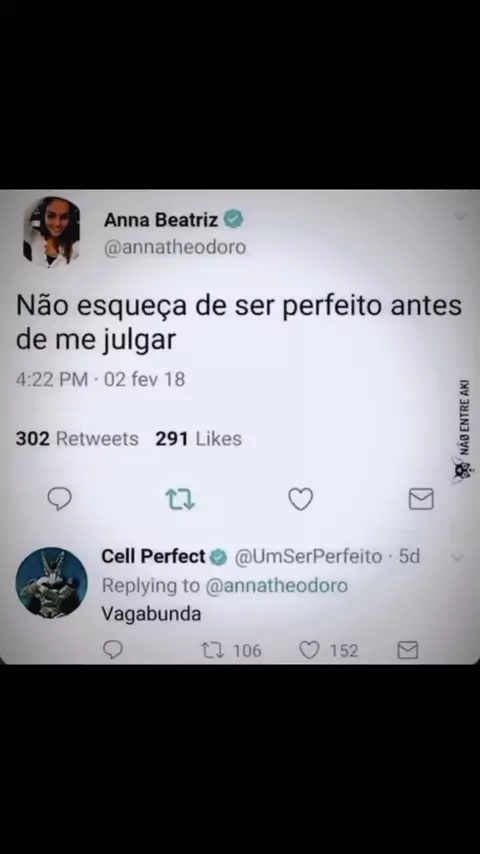Retweet Anna Beatriz's tweet

click(x=180, y=499)
